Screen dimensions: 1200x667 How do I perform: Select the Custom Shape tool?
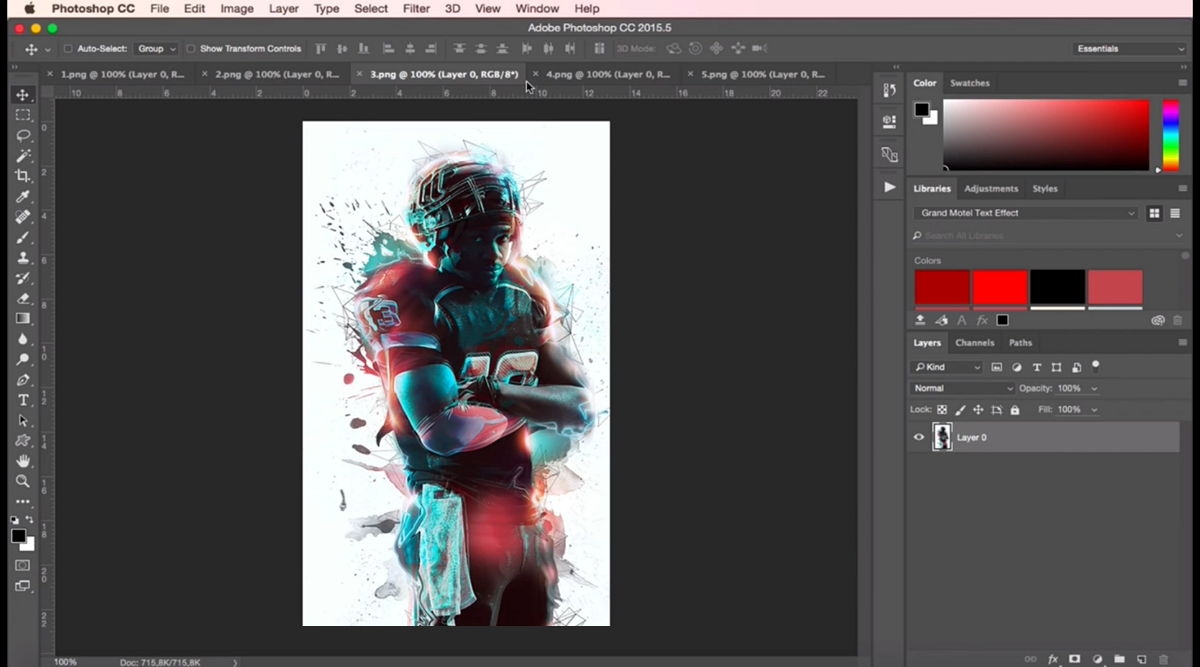tap(22, 441)
